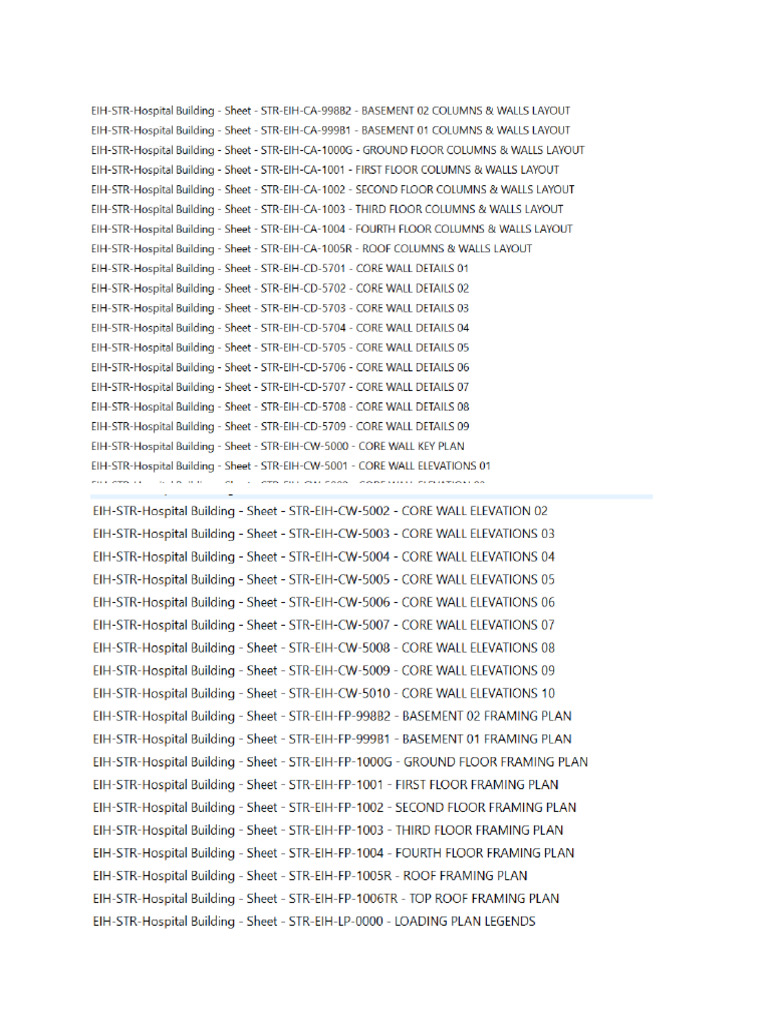This screenshot has width=768, height=1024.
Task: Choose the FIRST FLOOR COLUMNS & WALLS LAYOUT sheet
Action: click(x=325, y=170)
